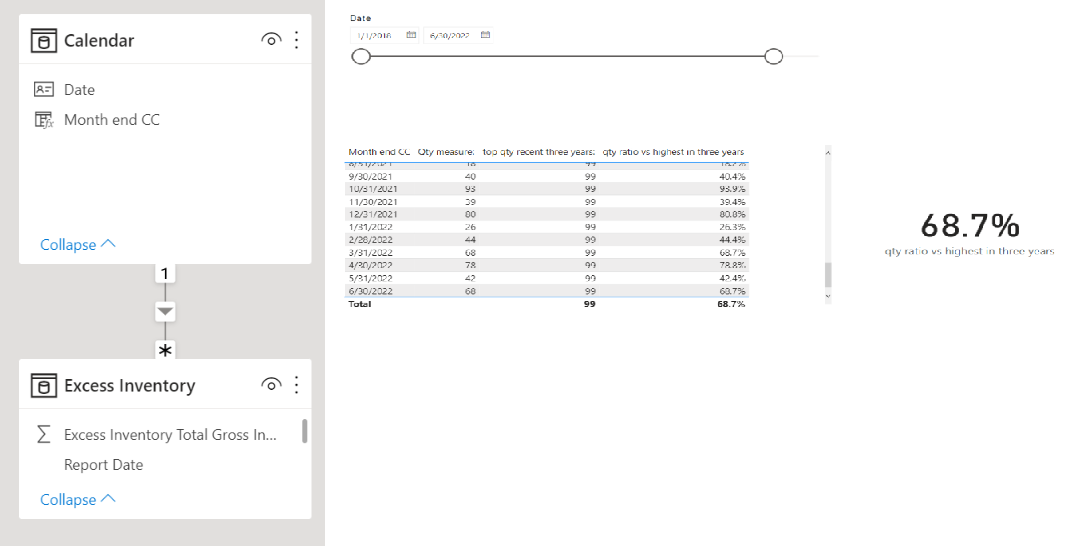1081x548 pixels.
Task: Select the 6/30/2022 row date cell
Action: click(x=370, y=292)
